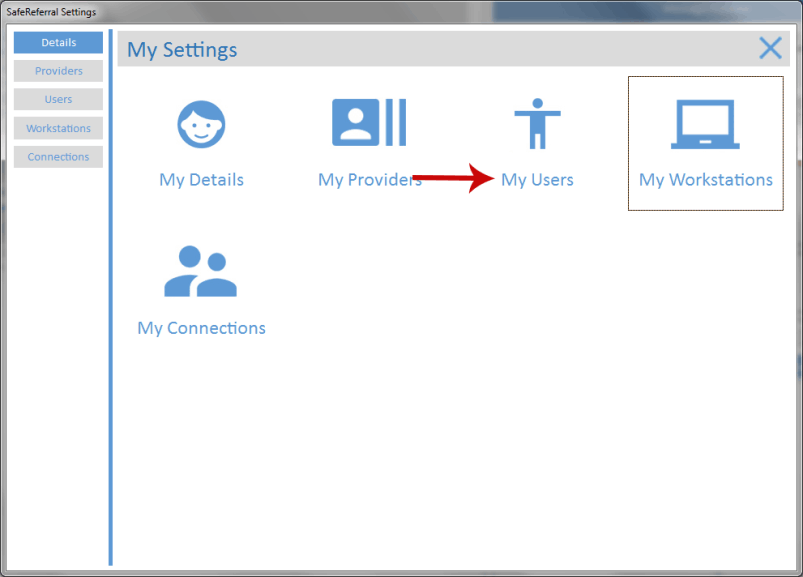This screenshot has width=803, height=577.
Task: Open the My Connections text label
Action: pyautogui.click(x=201, y=328)
